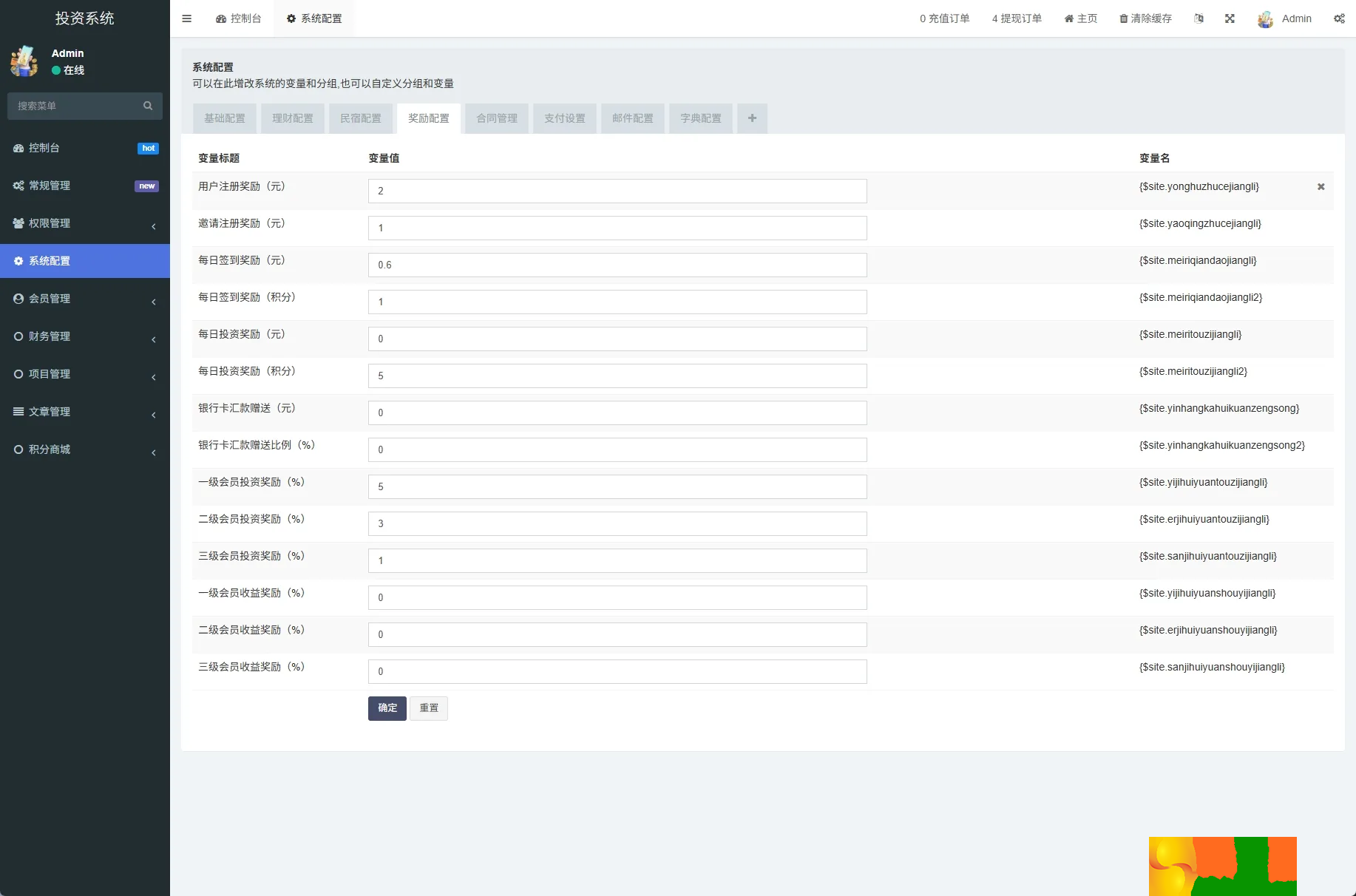Viewport: 1356px width, 896px height.
Task: Click the search magnifier icon in sidebar
Action: tap(148, 106)
